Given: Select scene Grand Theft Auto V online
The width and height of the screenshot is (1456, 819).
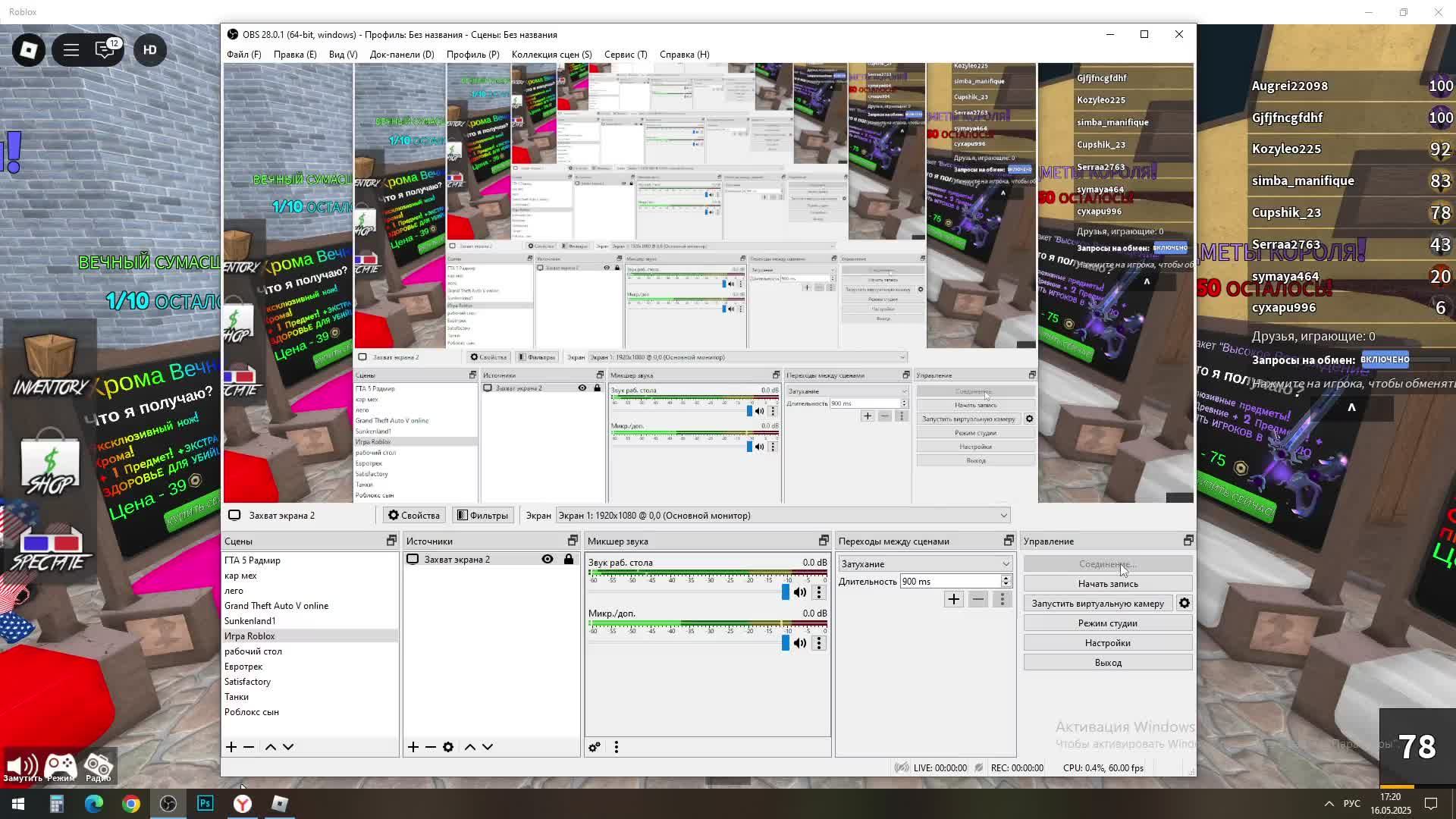Looking at the screenshot, I should tap(309, 606).
